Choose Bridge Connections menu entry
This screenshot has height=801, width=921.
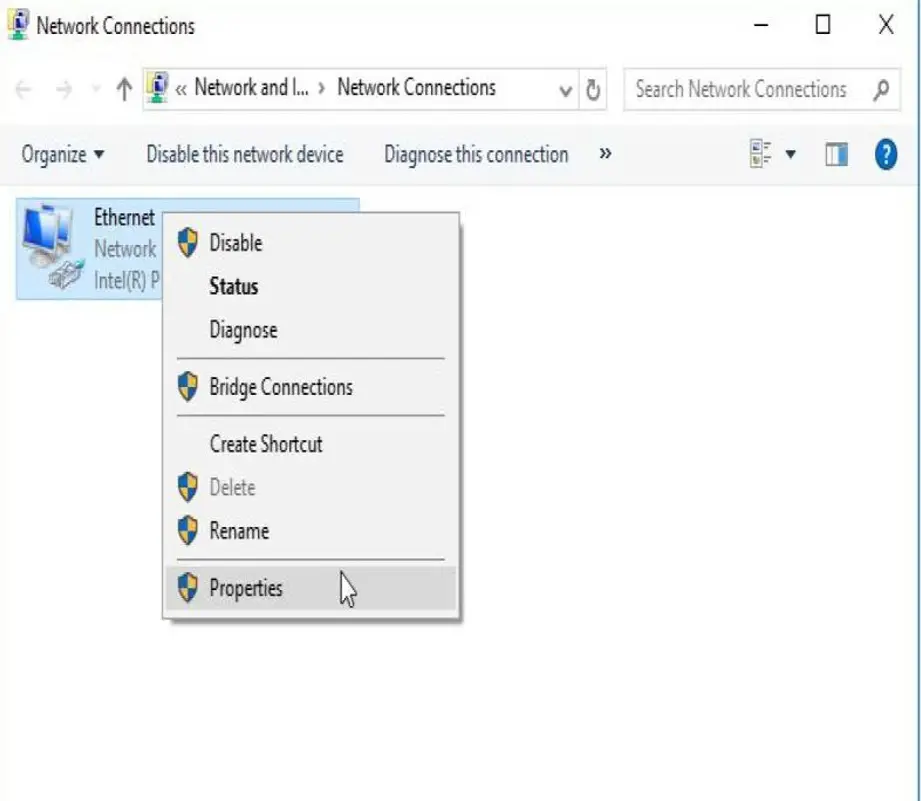pyautogui.click(x=280, y=387)
